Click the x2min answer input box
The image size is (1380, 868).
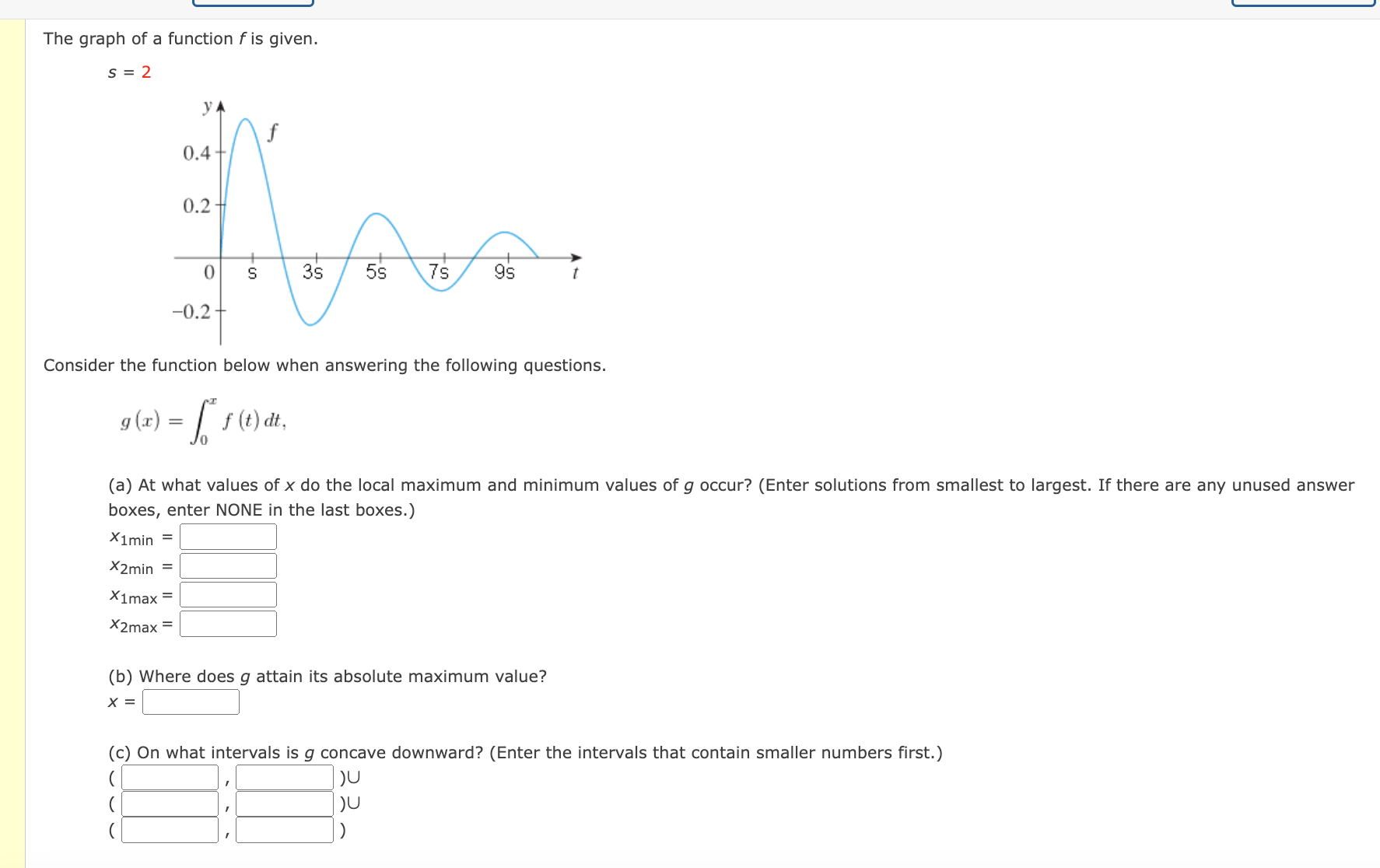(229, 565)
